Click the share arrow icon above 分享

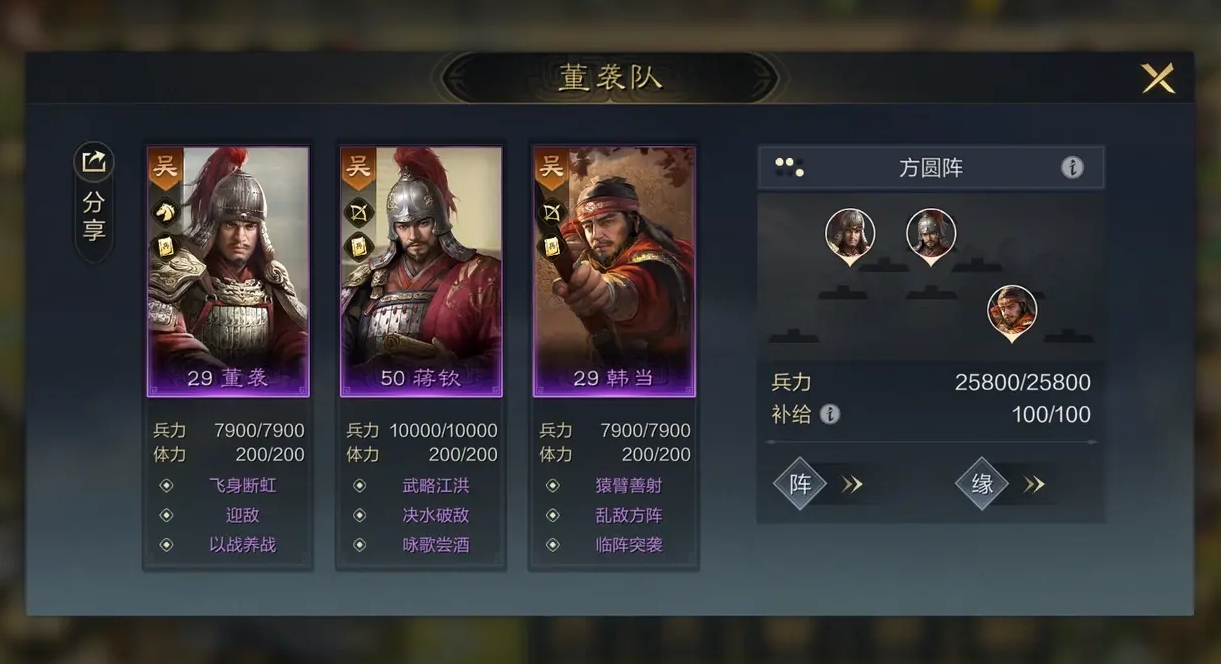coord(94,161)
